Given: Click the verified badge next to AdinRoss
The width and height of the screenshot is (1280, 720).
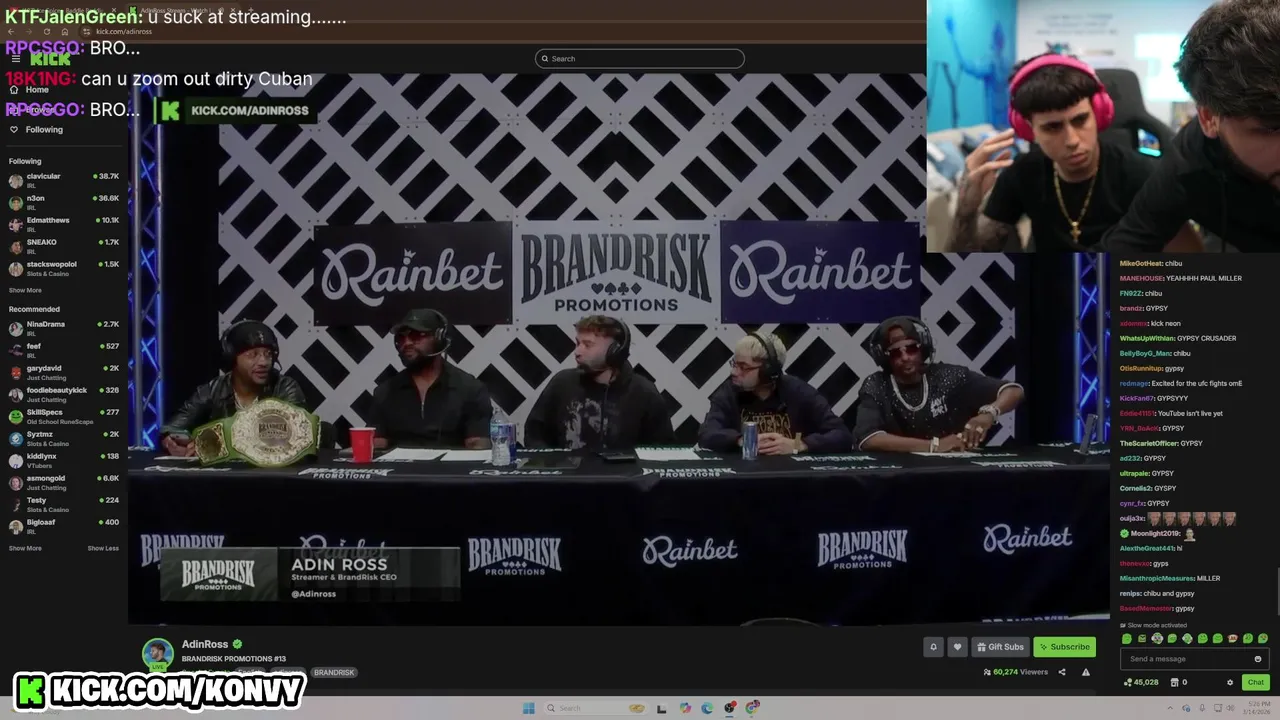Looking at the screenshot, I should (237, 644).
